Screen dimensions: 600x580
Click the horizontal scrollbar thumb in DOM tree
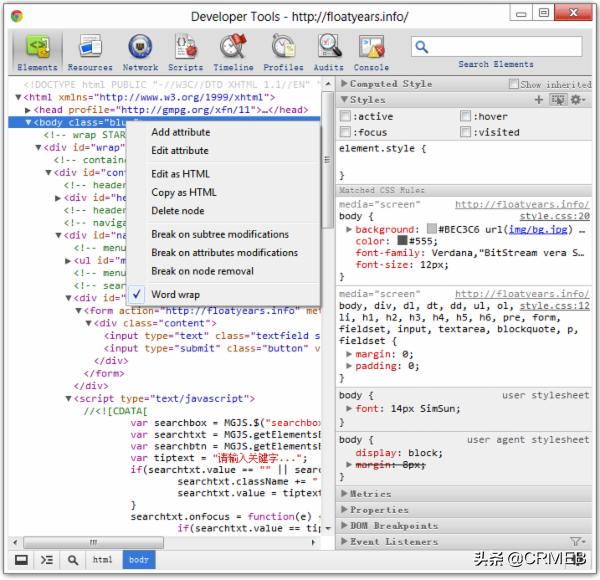coord(93,542)
